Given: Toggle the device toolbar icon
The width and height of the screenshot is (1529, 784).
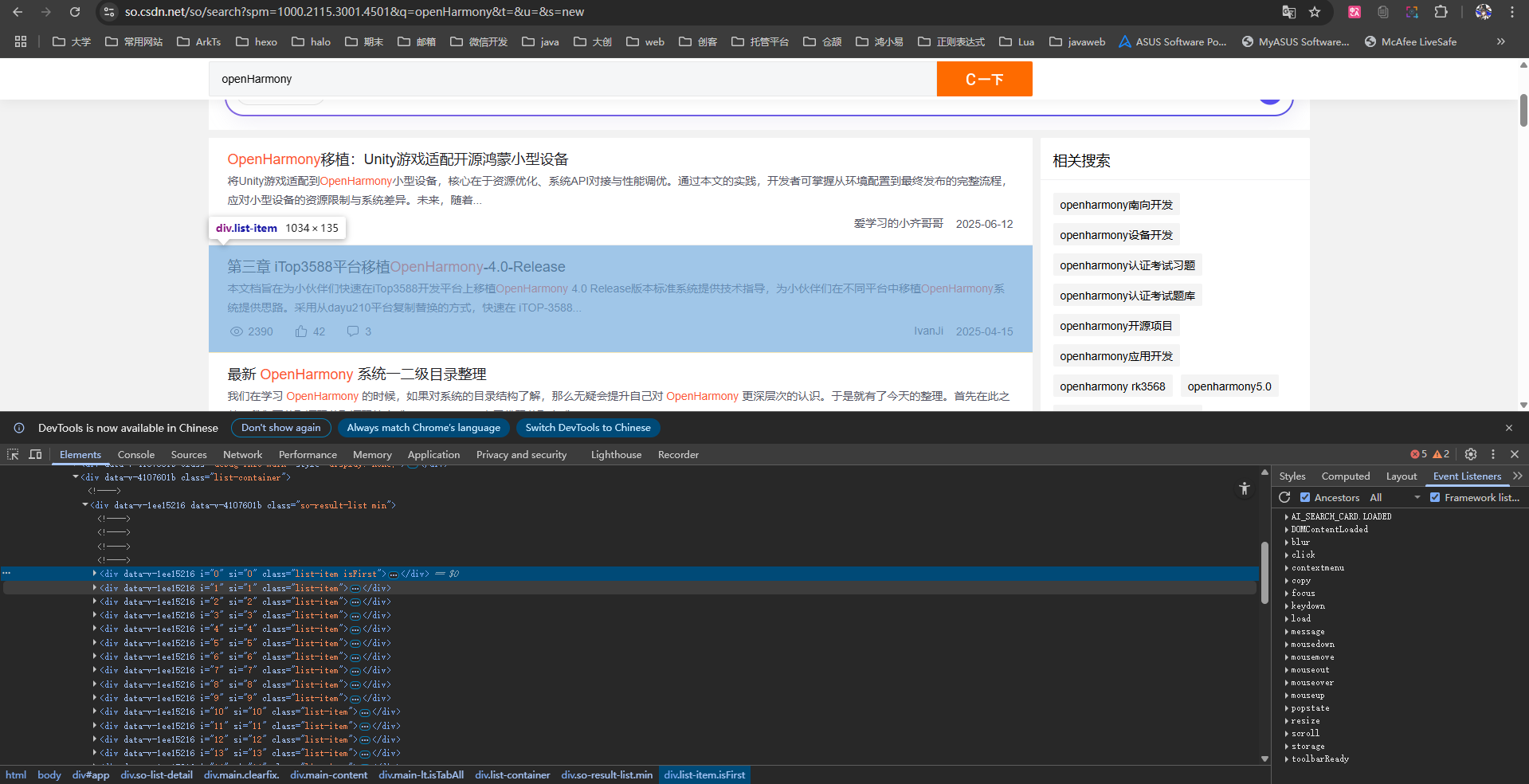Looking at the screenshot, I should click(x=35, y=454).
